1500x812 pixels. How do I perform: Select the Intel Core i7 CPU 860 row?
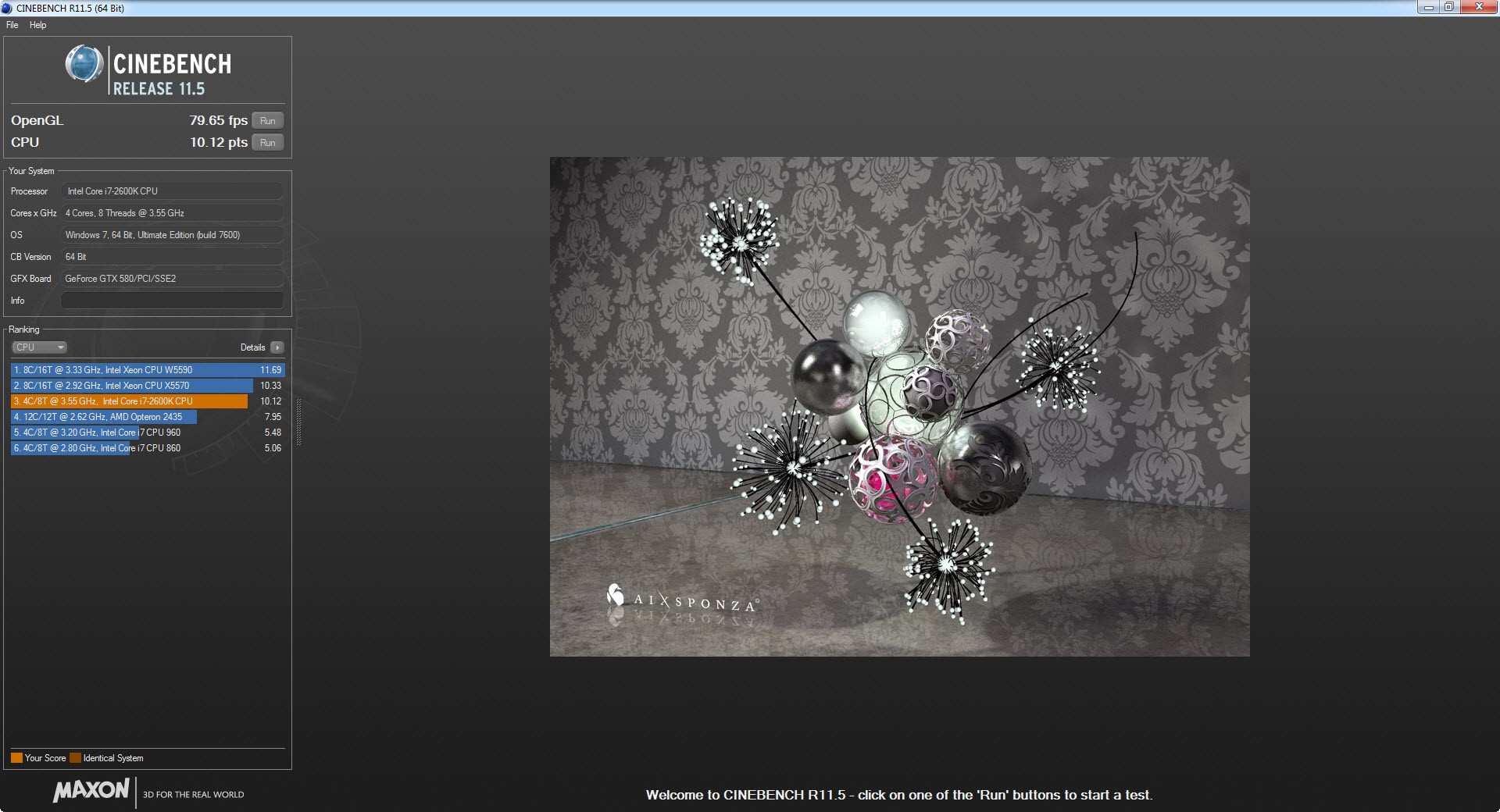click(148, 448)
